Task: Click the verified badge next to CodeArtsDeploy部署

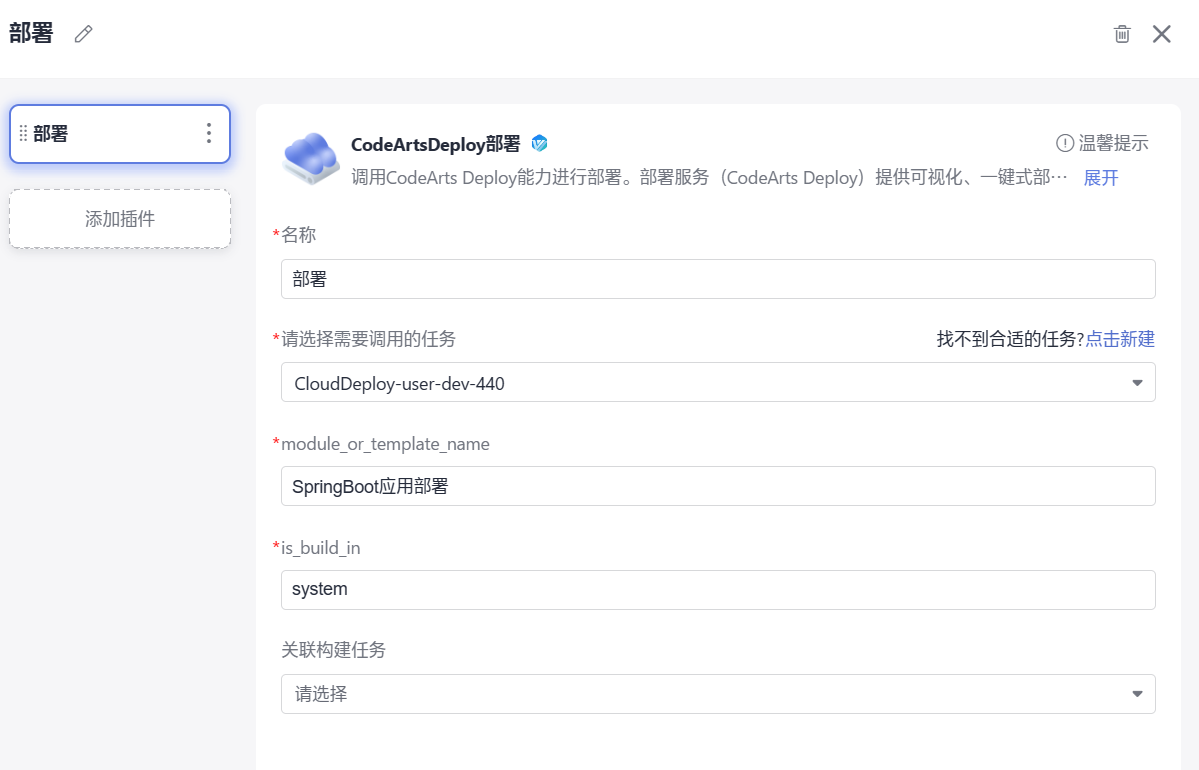Action: pos(539,143)
